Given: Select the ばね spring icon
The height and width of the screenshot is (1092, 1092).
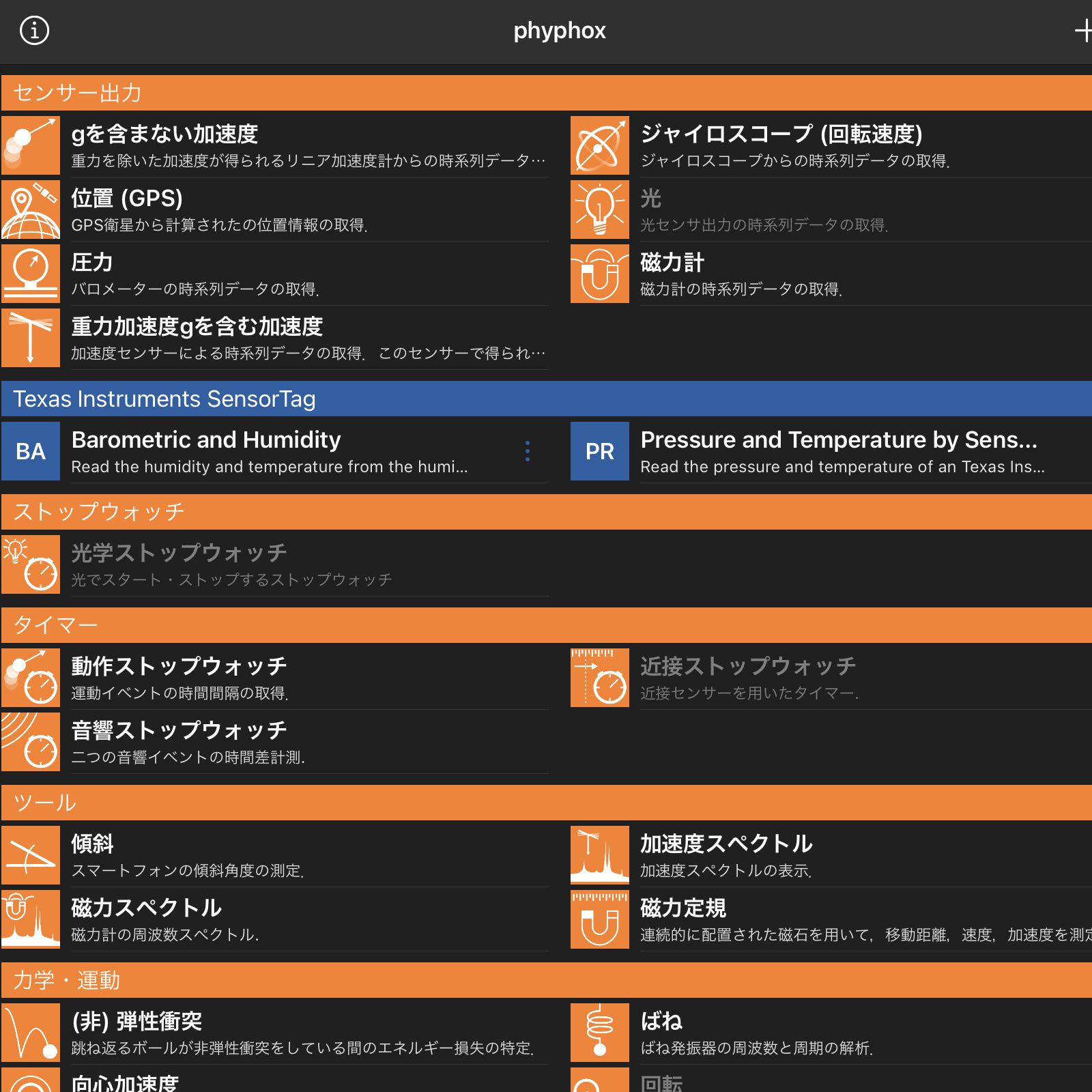Looking at the screenshot, I should coord(600,1033).
